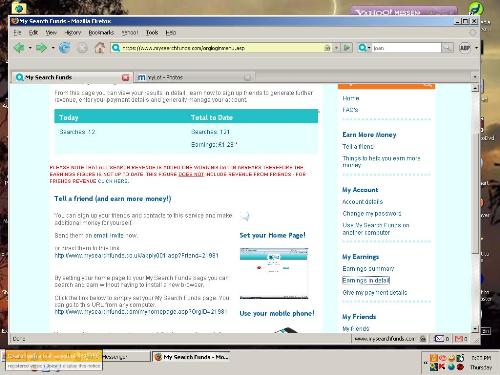Go forward with the green Forward arrow
The width and height of the screenshot is (500, 375).
coord(41,48)
